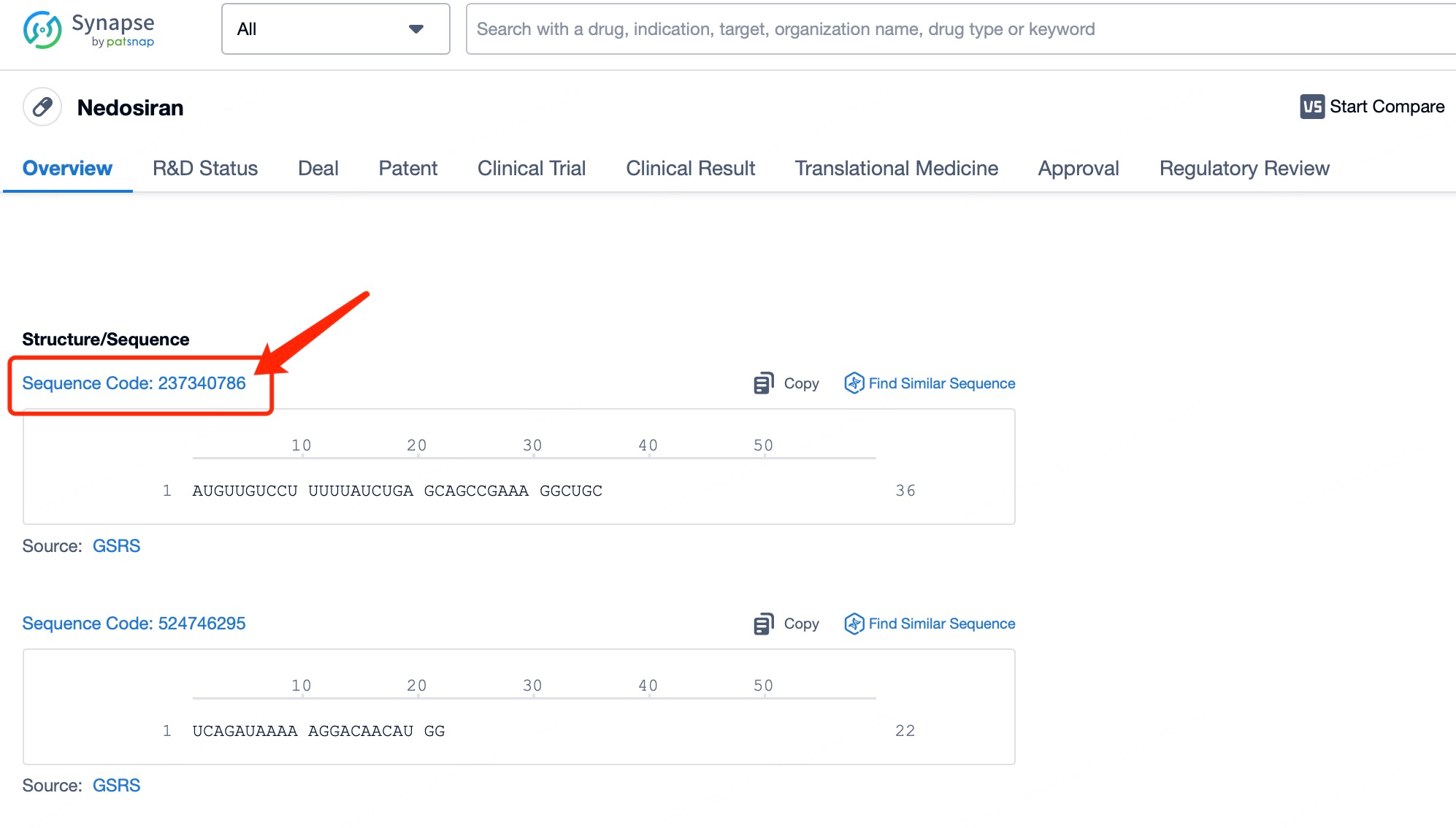Screen dimensions: 1456x828
Task: Click the copy icon for sequence 237340786
Action: click(x=763, y=383)
